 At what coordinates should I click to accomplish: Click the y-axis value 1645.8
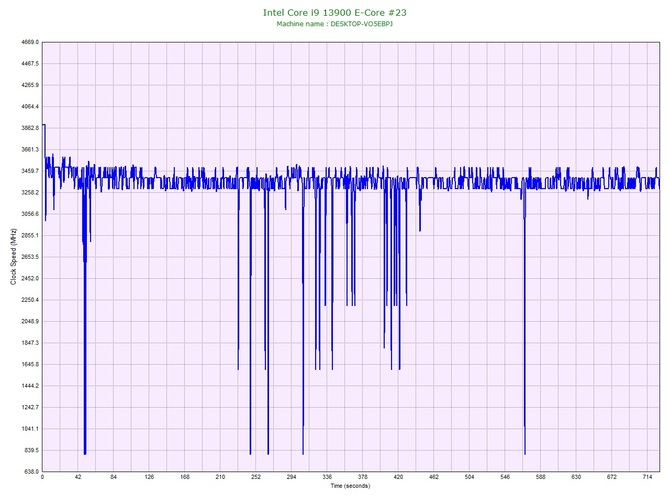pyautogui.click(x=30, y=365)
